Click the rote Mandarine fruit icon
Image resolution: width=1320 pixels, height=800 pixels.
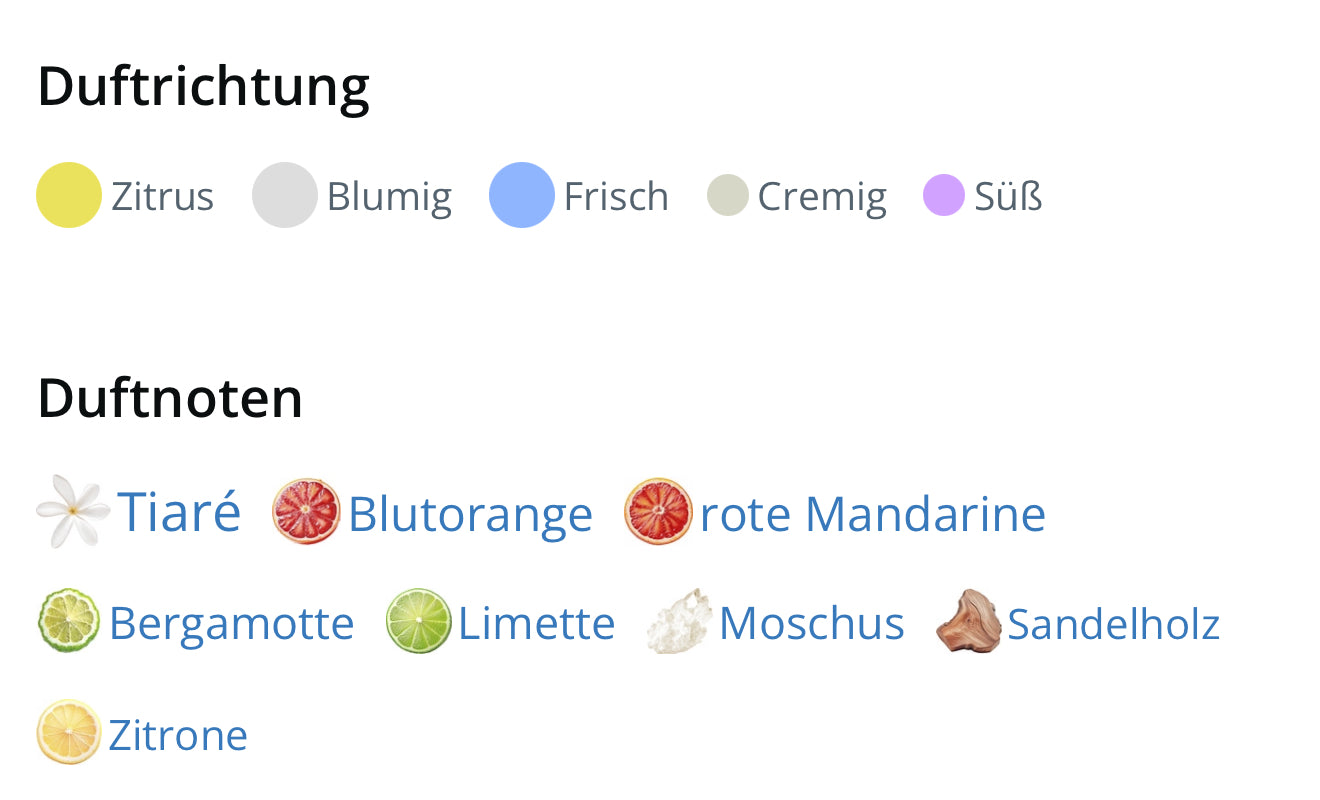658,512
